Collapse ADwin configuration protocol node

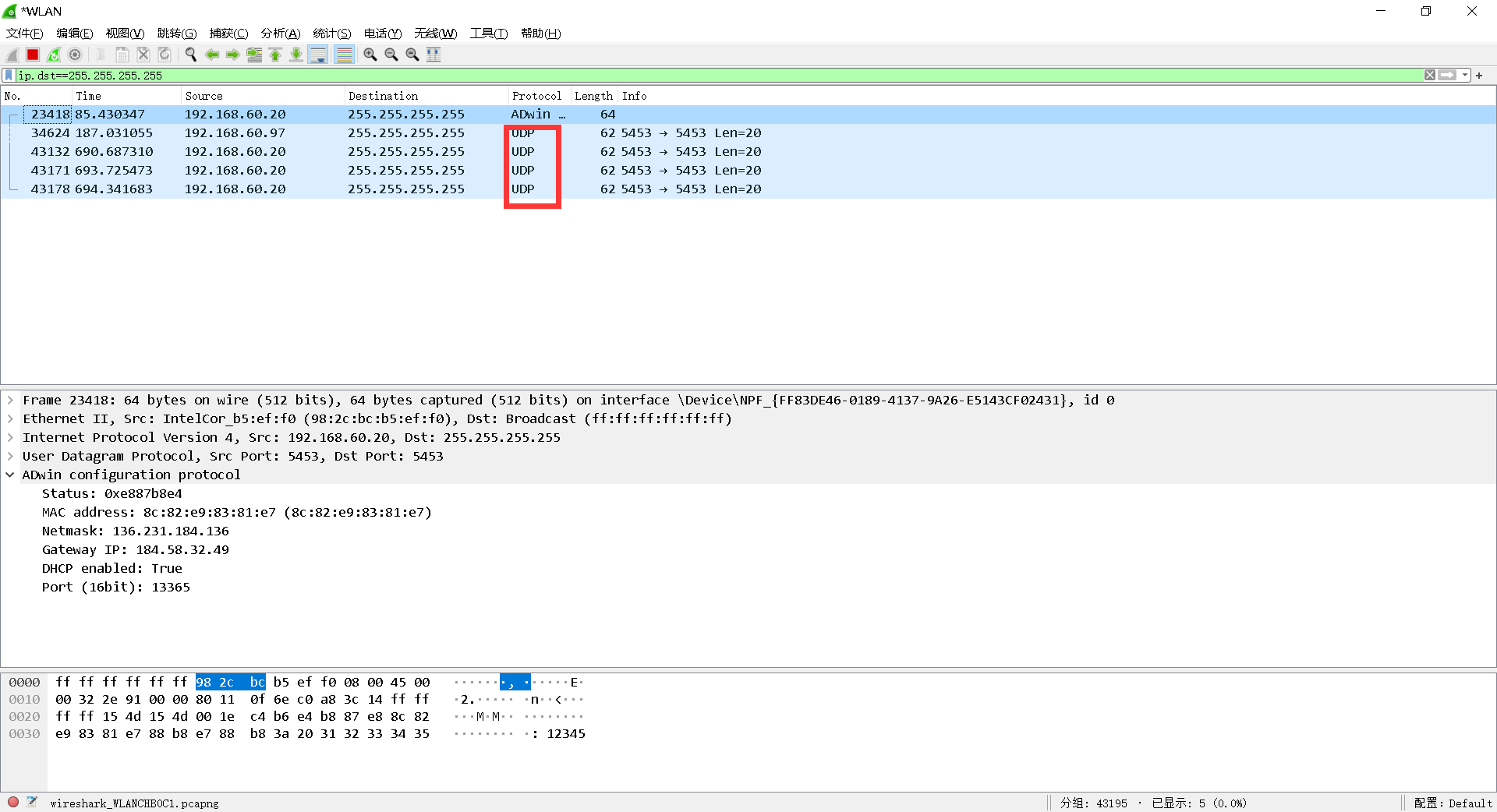10,475
